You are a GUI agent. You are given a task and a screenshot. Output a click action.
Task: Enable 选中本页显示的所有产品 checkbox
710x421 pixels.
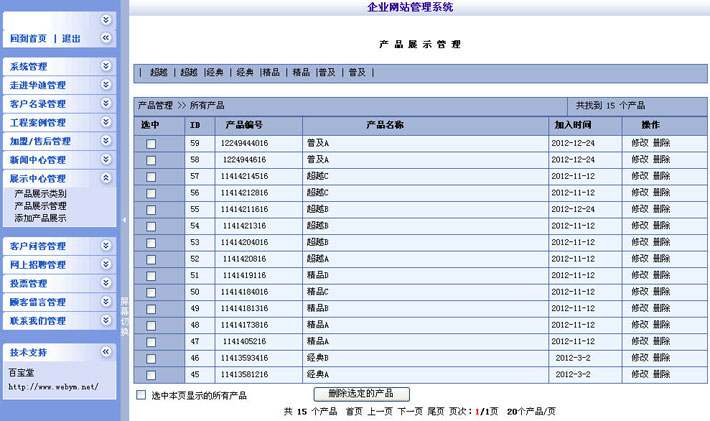click(141, 395)
